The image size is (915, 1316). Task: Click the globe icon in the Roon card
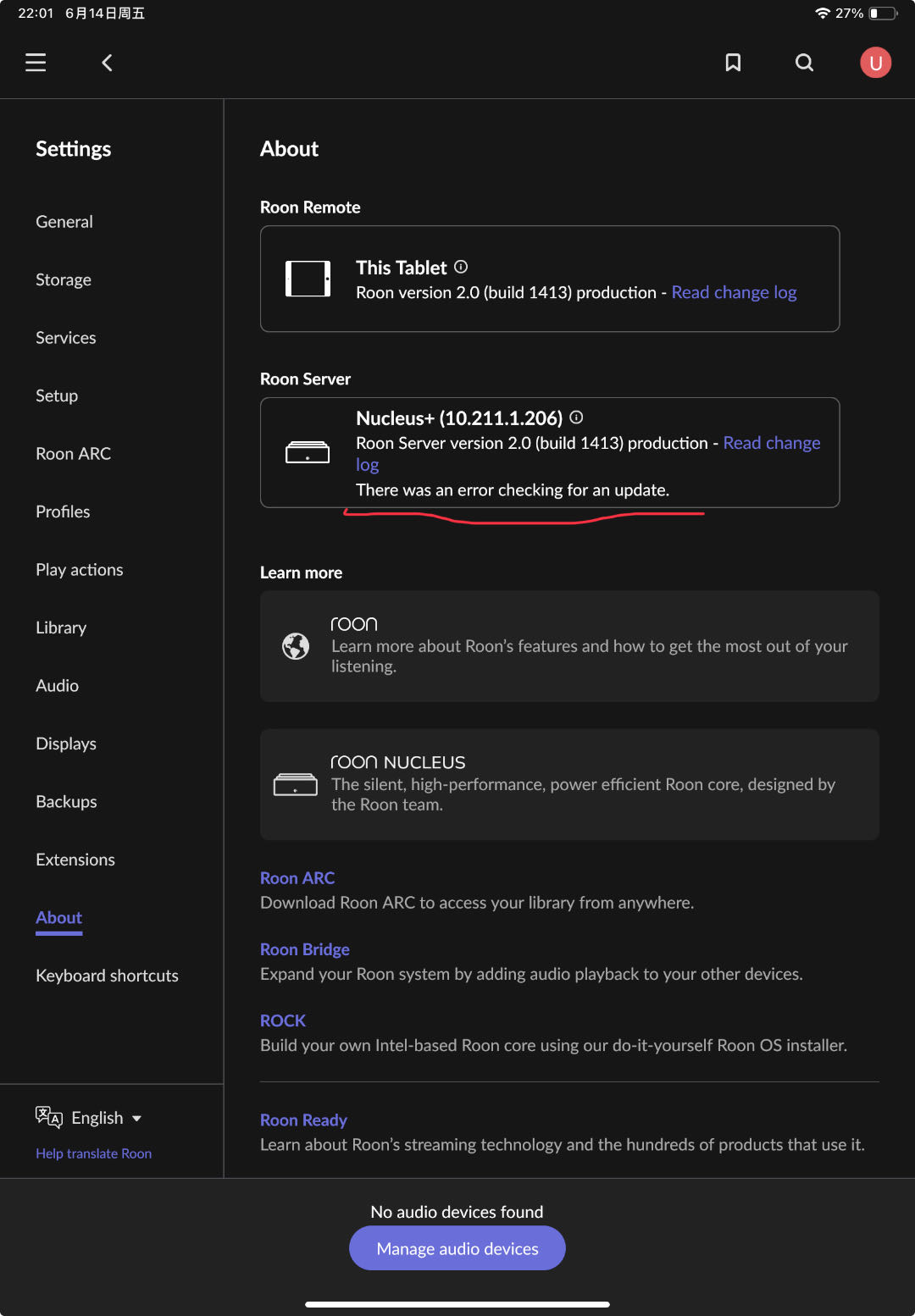(x=296, y=646)
